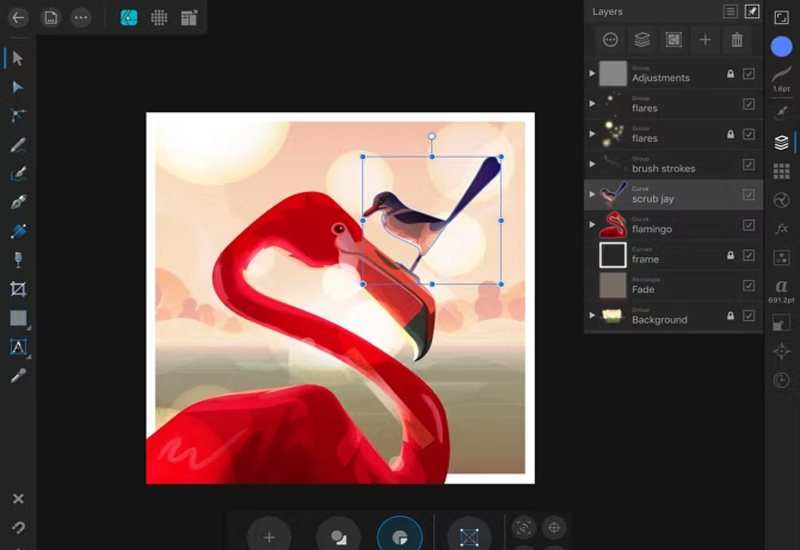Image resolution: width=800 pixels, height=550 pixels.
Task: Go back to the home gallery
Action: pyautogui.click(x=18, y=17)
